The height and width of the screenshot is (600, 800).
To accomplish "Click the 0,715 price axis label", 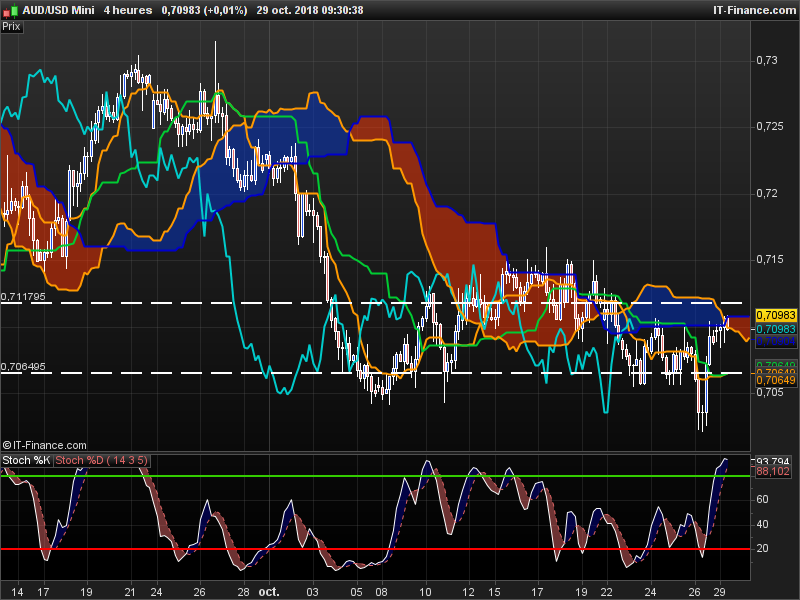I will pyautogui.click(x=770, y=259).
